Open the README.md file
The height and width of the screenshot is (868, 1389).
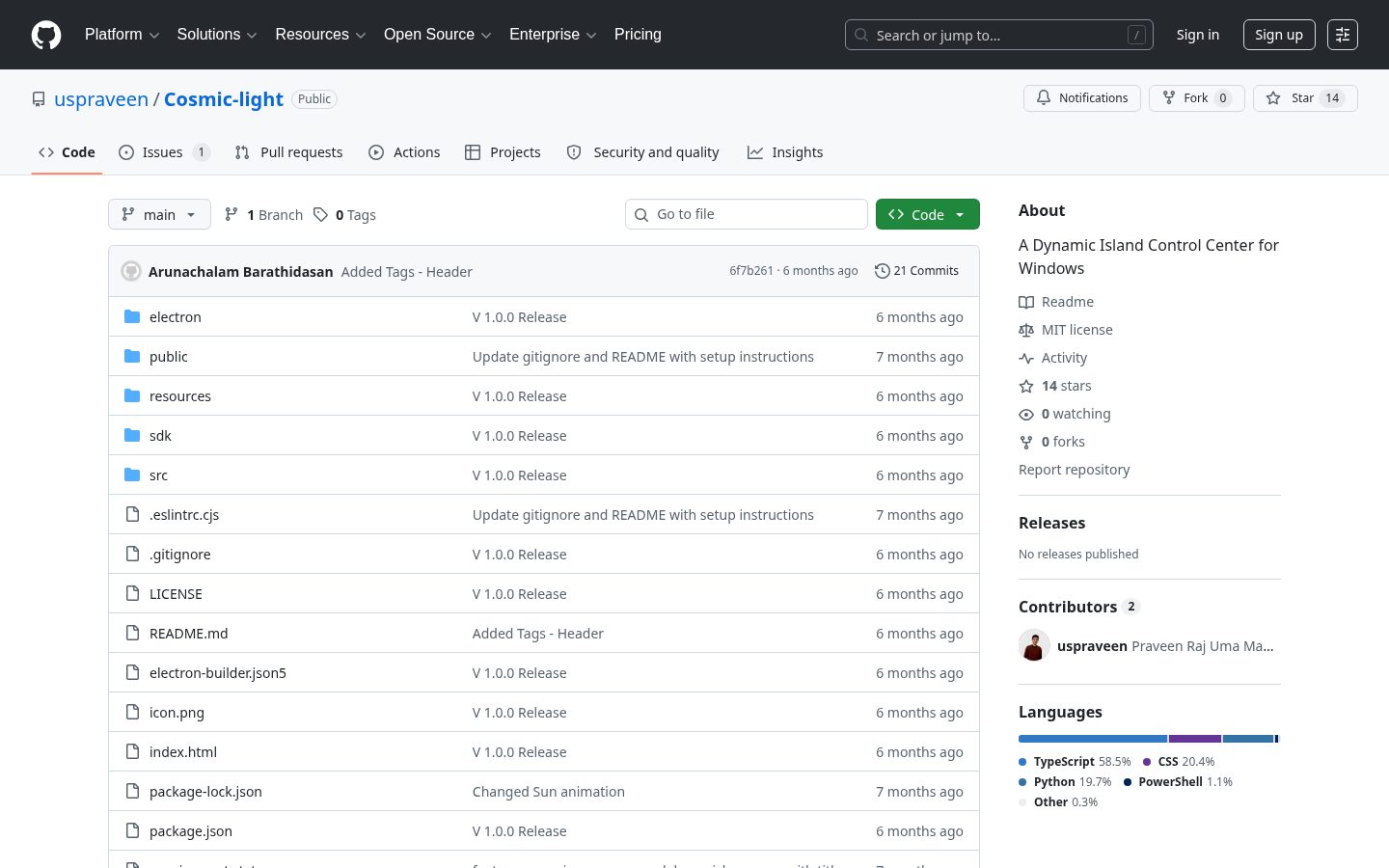point(189,634)
